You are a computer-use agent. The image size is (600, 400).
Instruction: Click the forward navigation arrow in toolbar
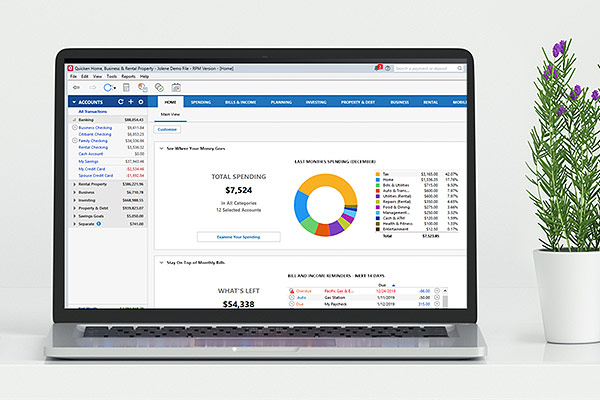[x=92, y=88]
